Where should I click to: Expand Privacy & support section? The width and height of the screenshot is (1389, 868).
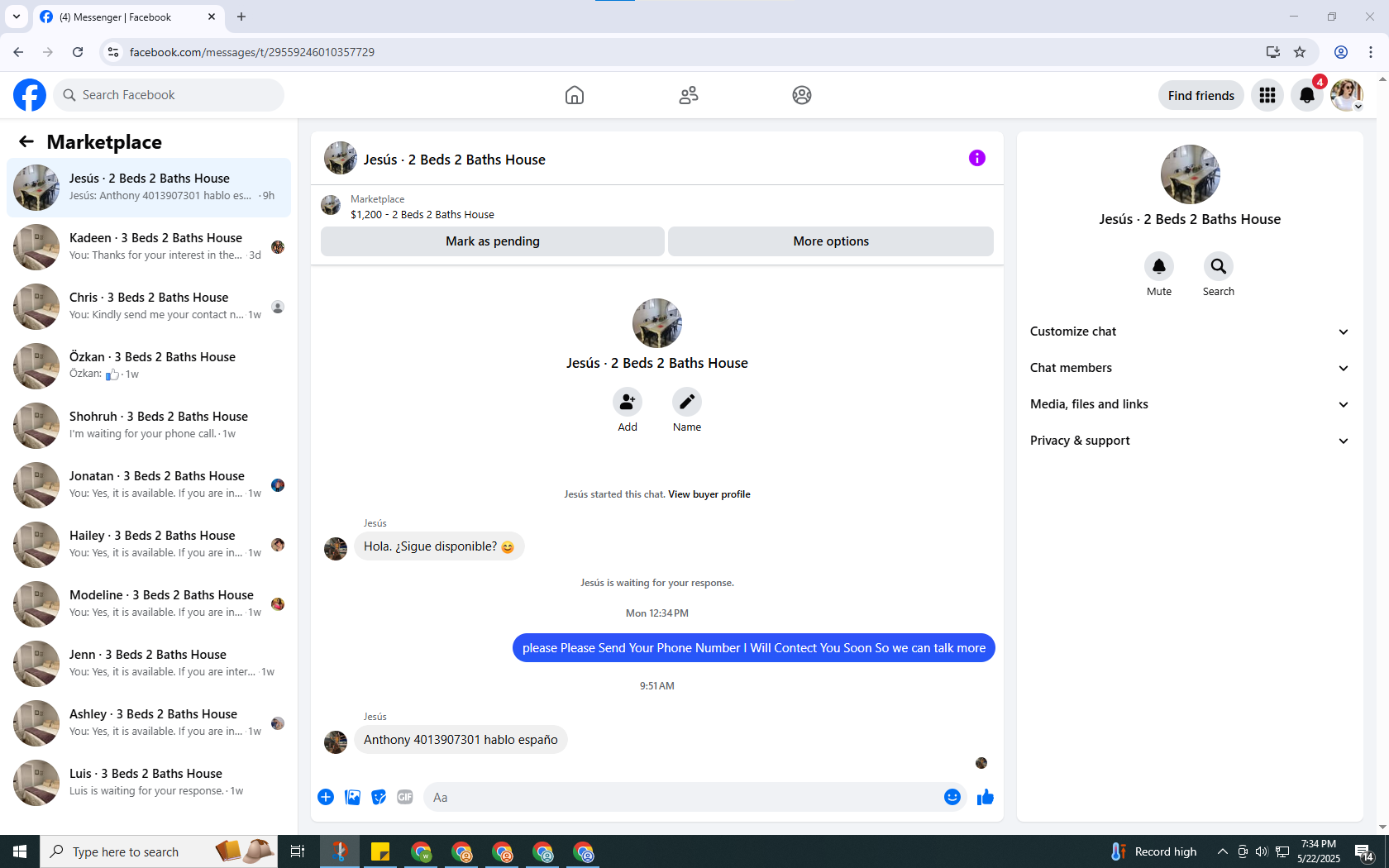pos(1190,441)
